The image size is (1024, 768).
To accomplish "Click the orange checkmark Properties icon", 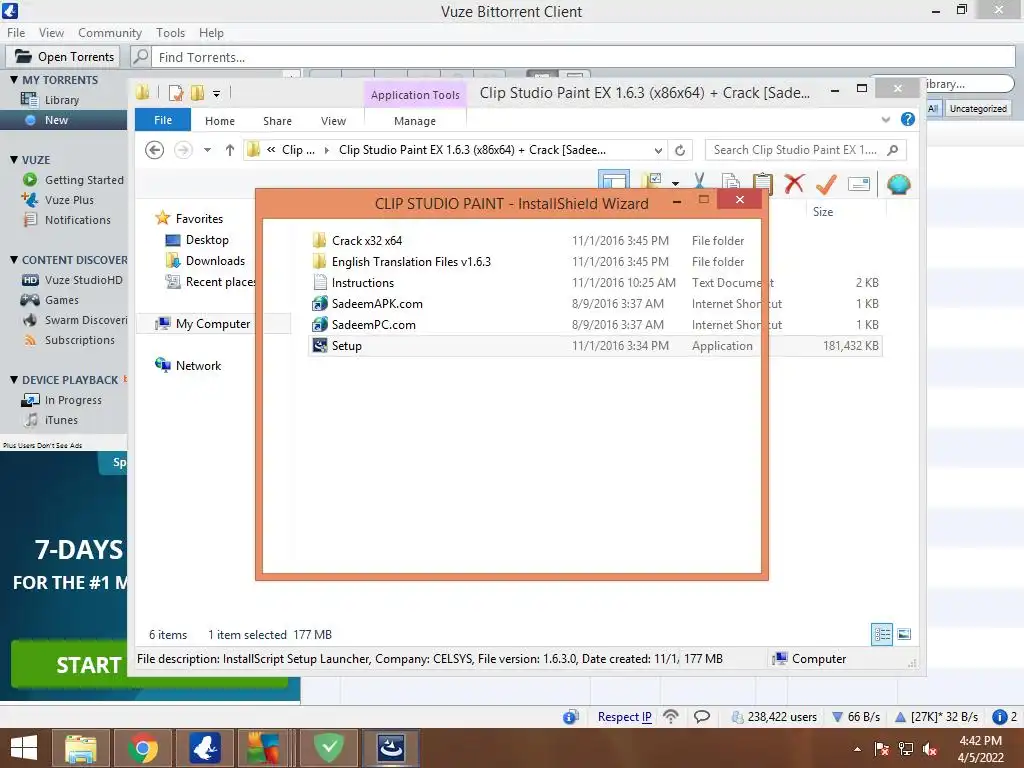I will (826, 184).
